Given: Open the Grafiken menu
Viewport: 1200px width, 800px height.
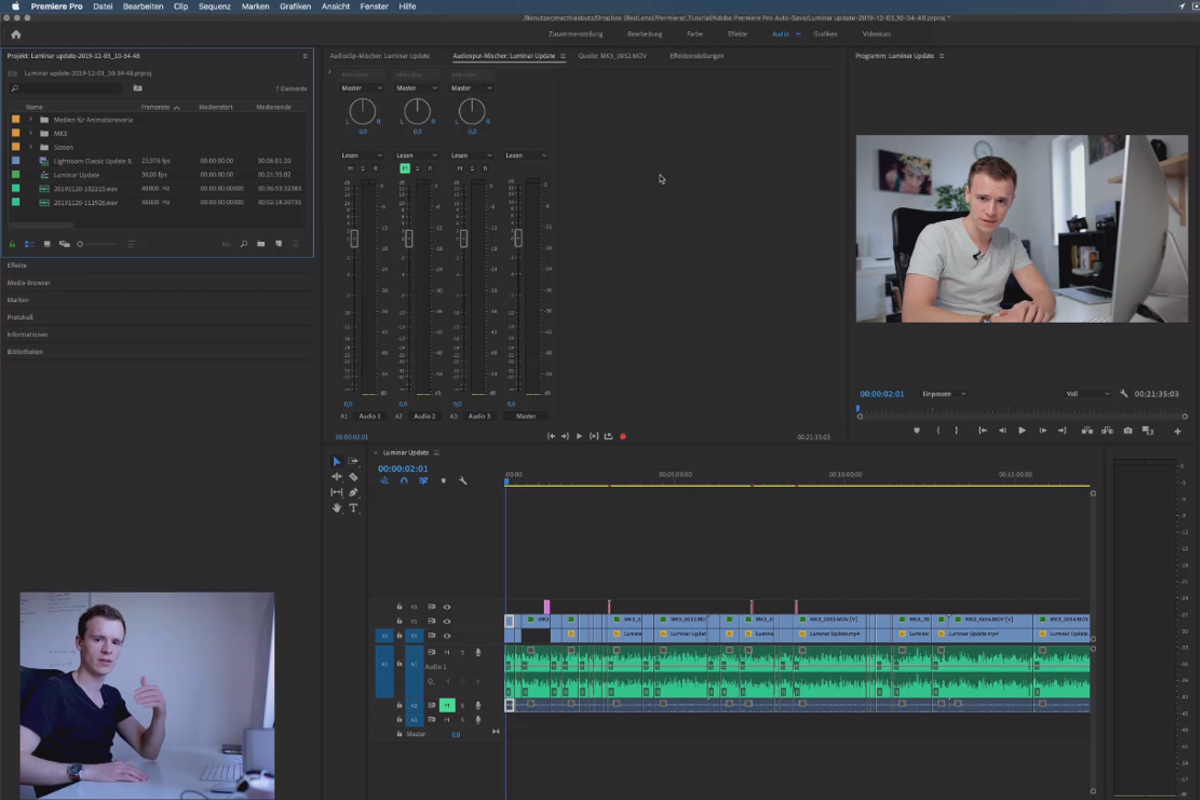Looking at the screenshot, I should (x=295, y=6).
